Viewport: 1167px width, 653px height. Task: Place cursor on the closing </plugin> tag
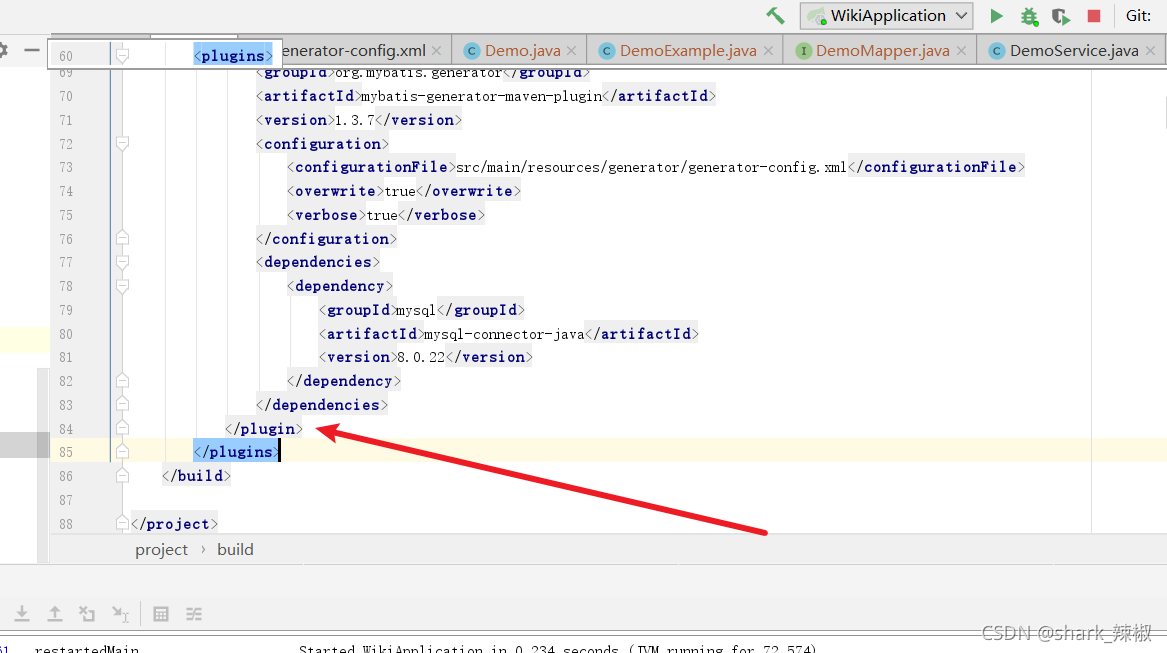pyautogui.click(x=264, y=429)
